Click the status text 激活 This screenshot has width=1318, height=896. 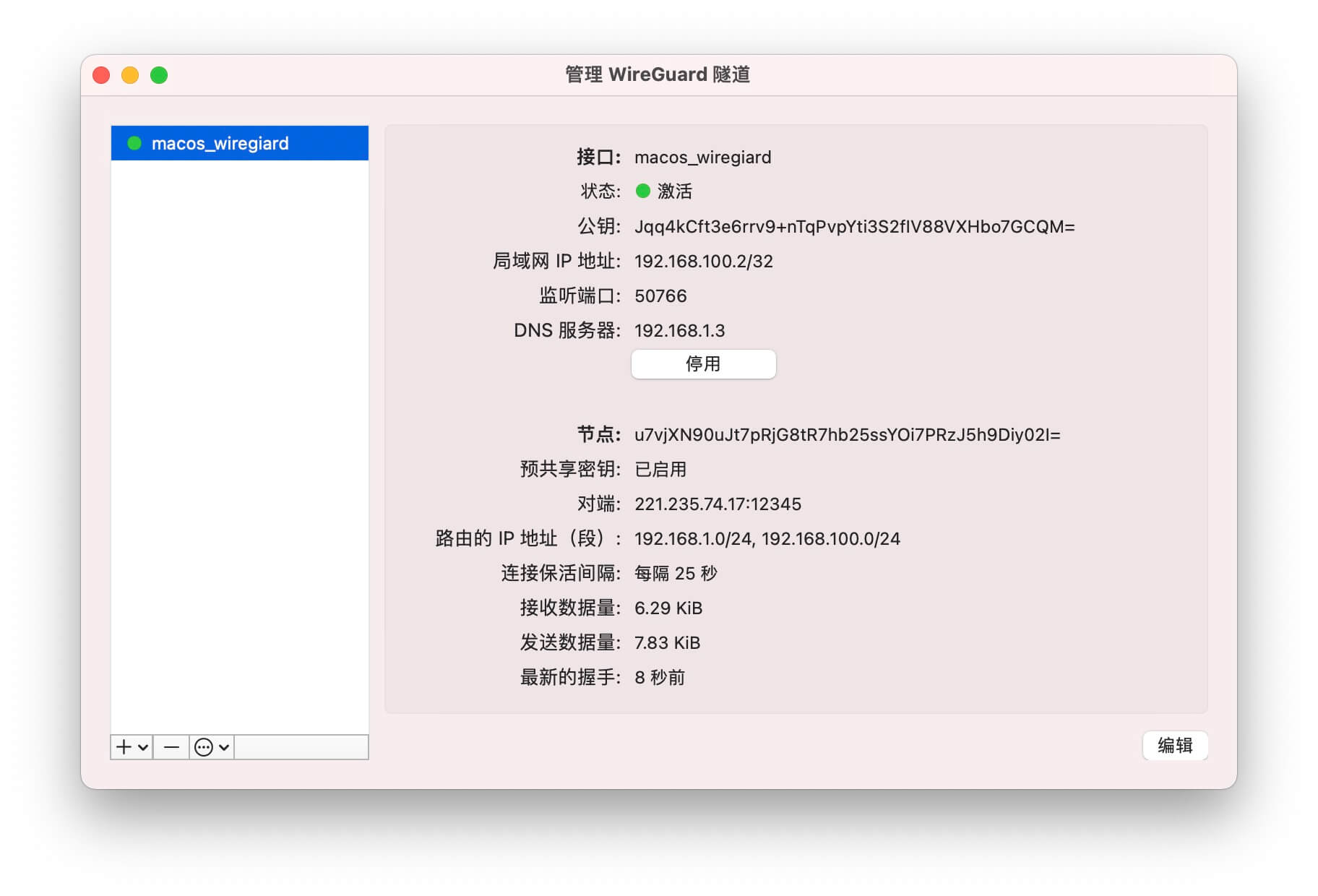pos(675,191)
